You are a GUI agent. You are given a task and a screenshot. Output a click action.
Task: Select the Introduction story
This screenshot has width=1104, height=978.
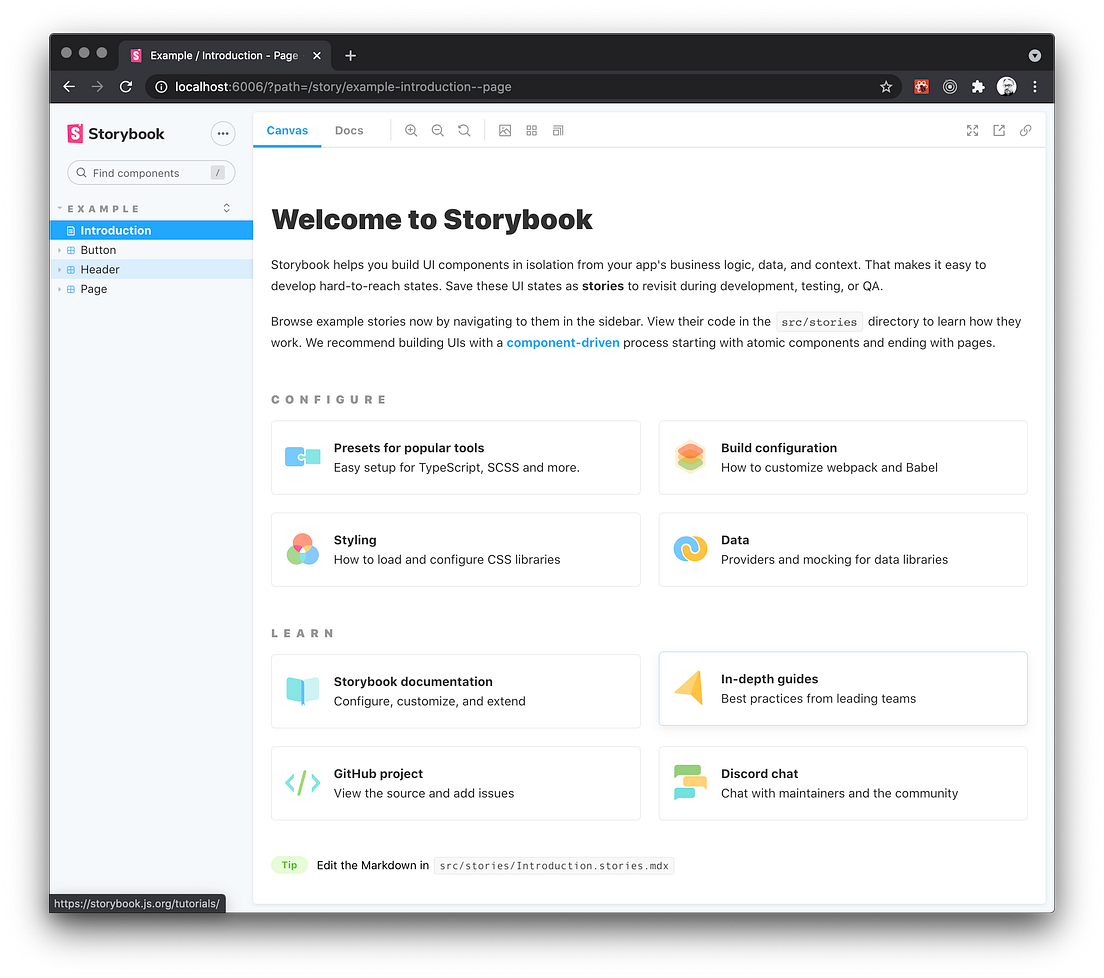pyautogui.click(x=151, y=230)
